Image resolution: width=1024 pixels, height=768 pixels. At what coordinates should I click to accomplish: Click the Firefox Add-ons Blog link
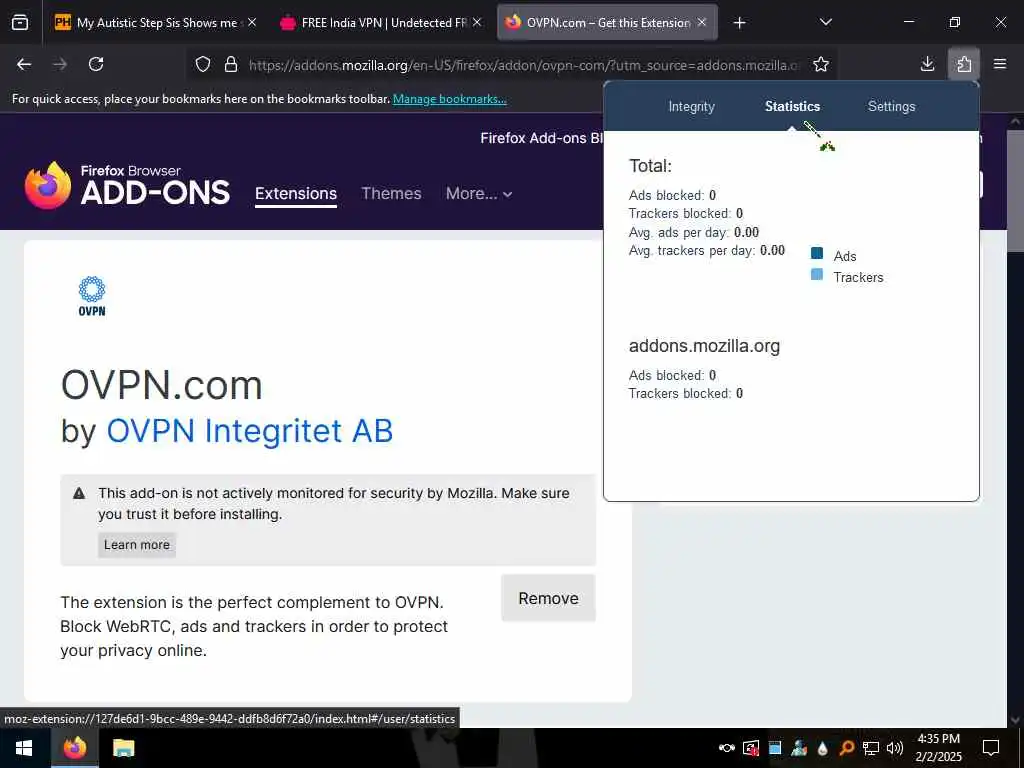[541, 138]
